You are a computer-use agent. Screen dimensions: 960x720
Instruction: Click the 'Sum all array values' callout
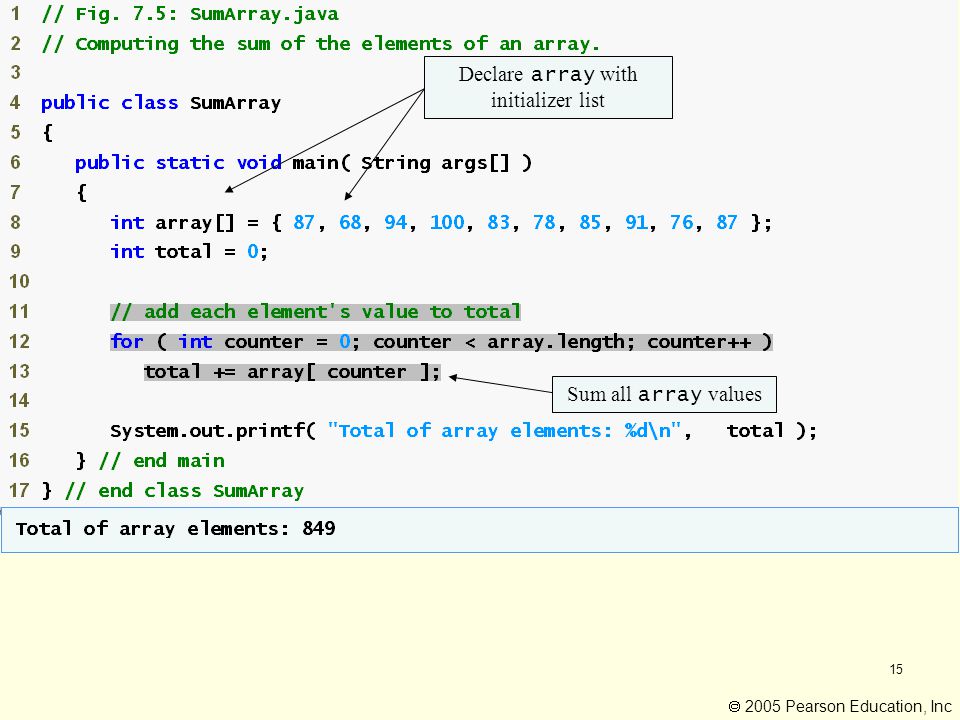(664, 394)
